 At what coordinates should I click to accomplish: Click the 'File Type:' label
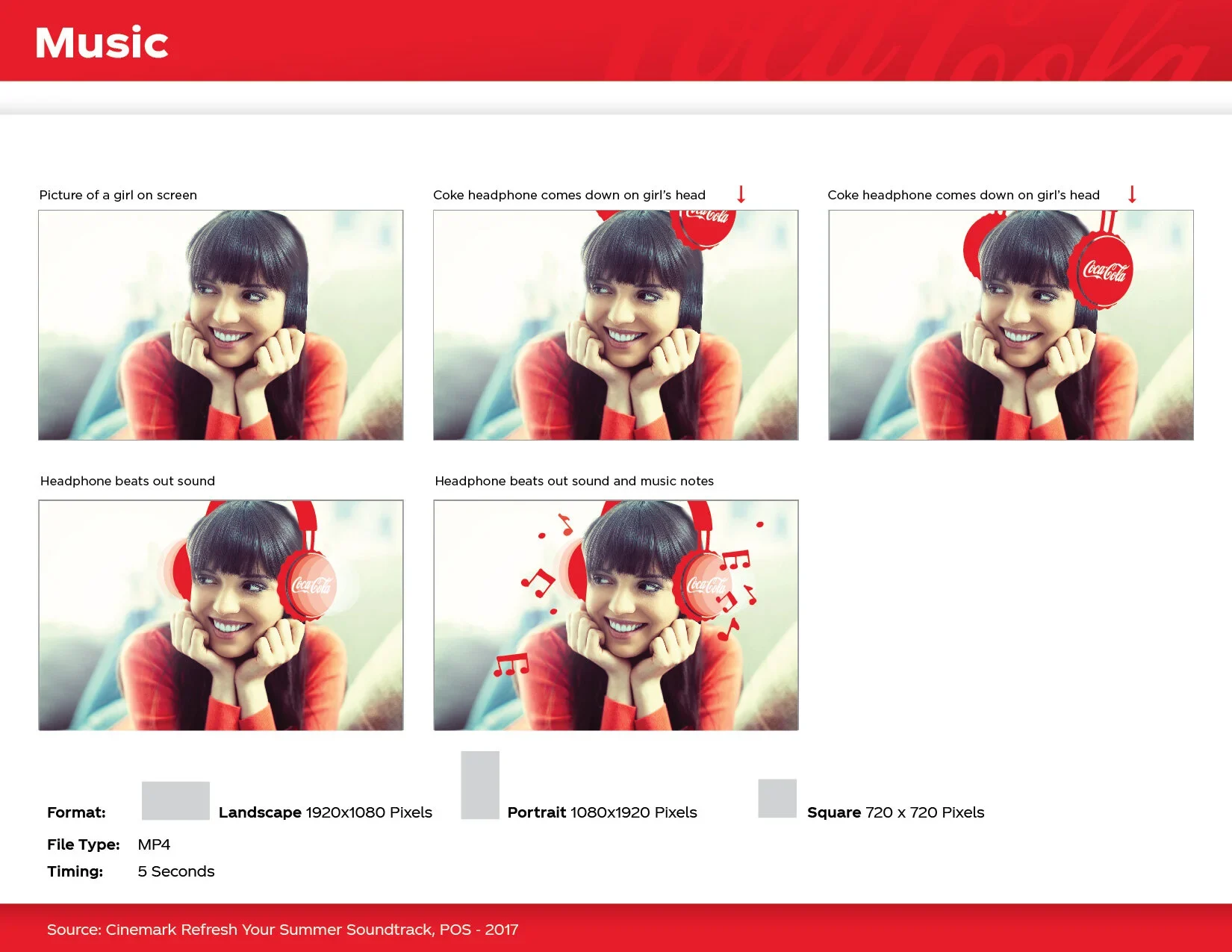tap(84, 844)
